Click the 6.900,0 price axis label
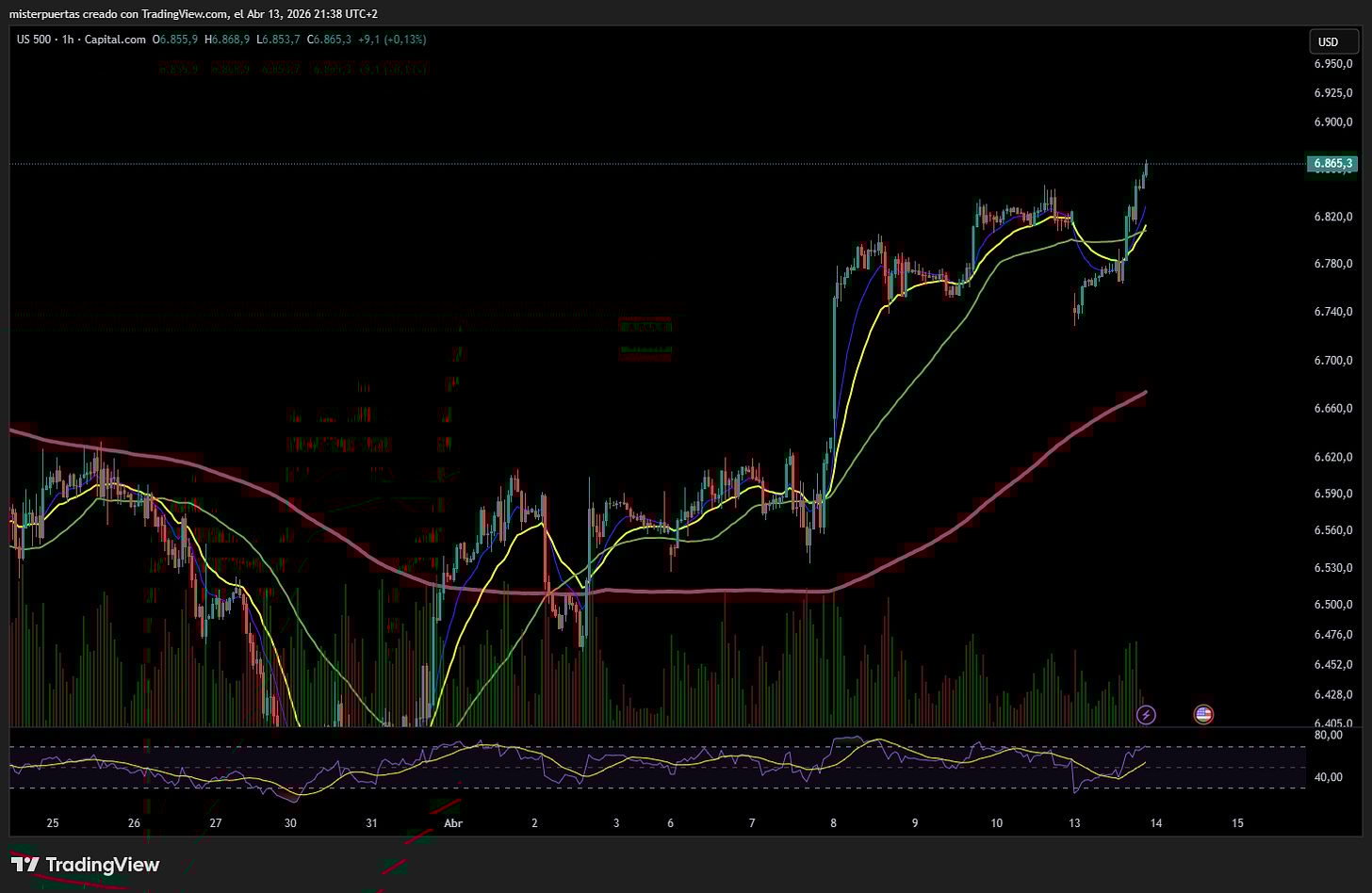The height and width of the screenshot is (893, 1372). click(x=1333, y=122)
